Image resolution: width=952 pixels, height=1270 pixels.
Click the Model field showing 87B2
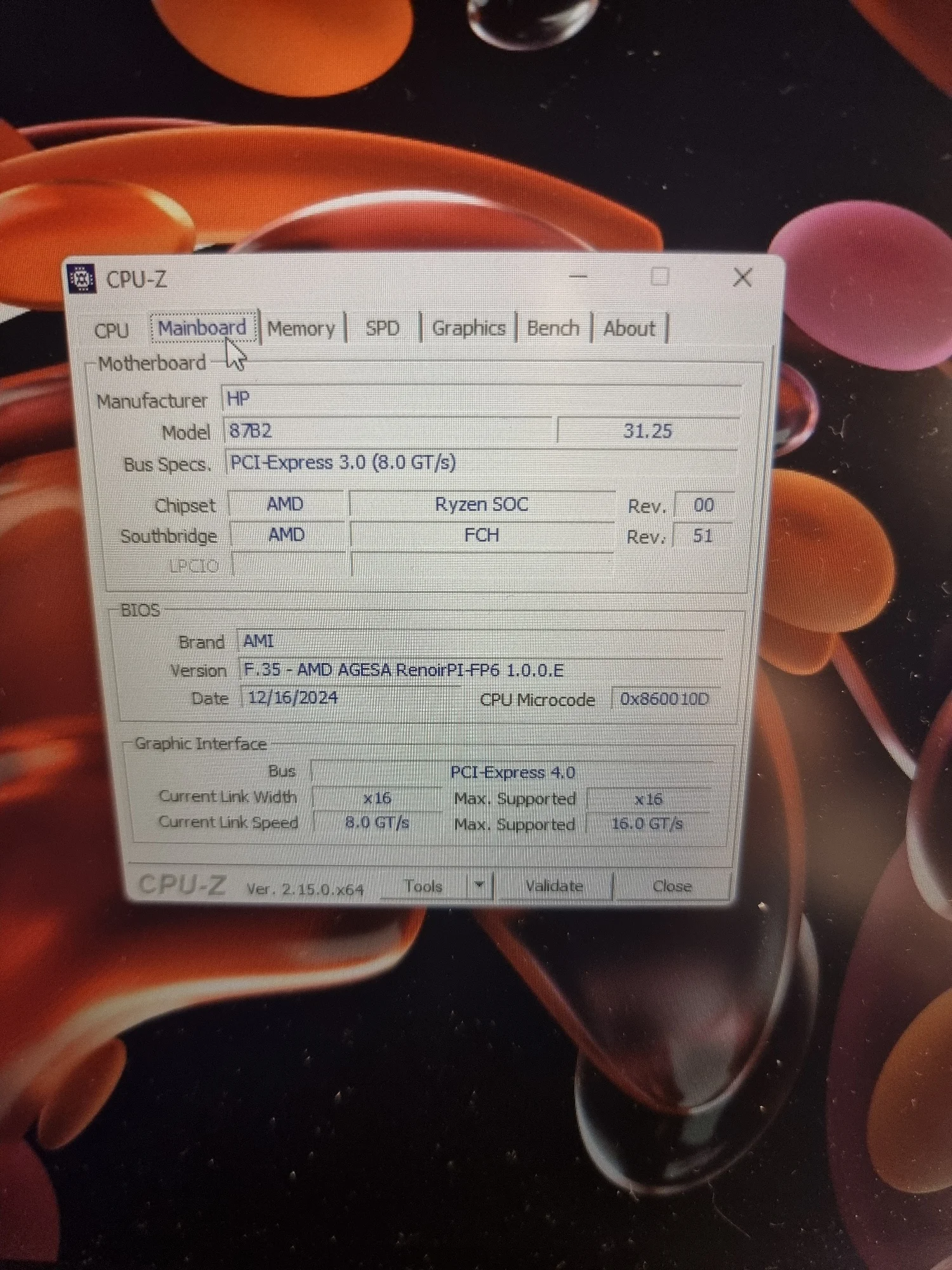click(x=390, y=431)
